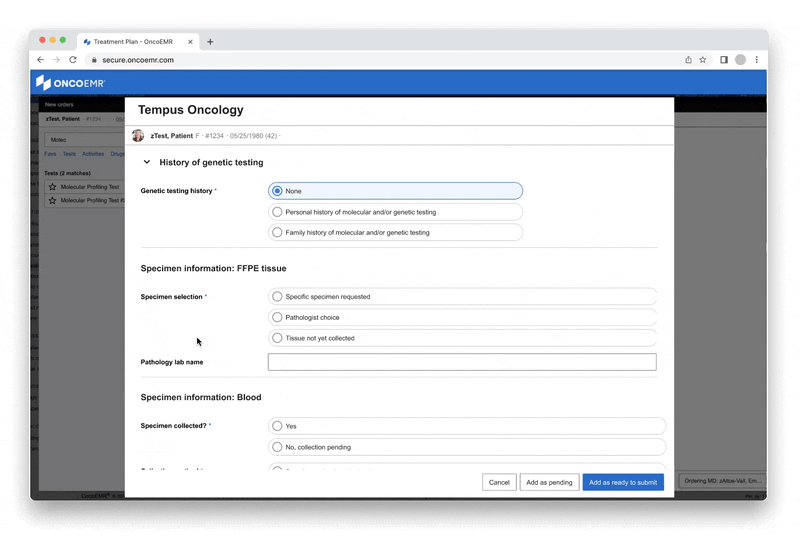
Task: Click the browser forward arrow
Action: pos(57,60)
